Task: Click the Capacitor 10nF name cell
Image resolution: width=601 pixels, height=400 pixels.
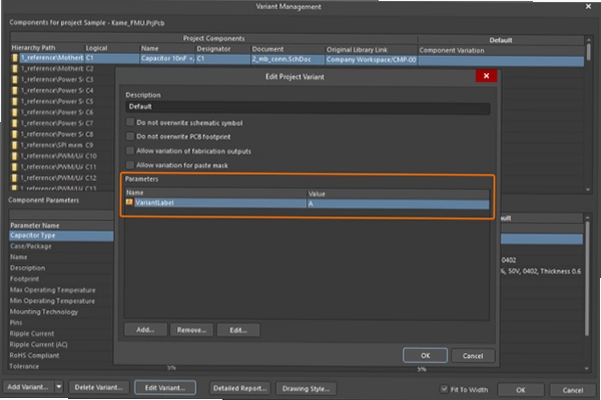Action: (167, 59)
